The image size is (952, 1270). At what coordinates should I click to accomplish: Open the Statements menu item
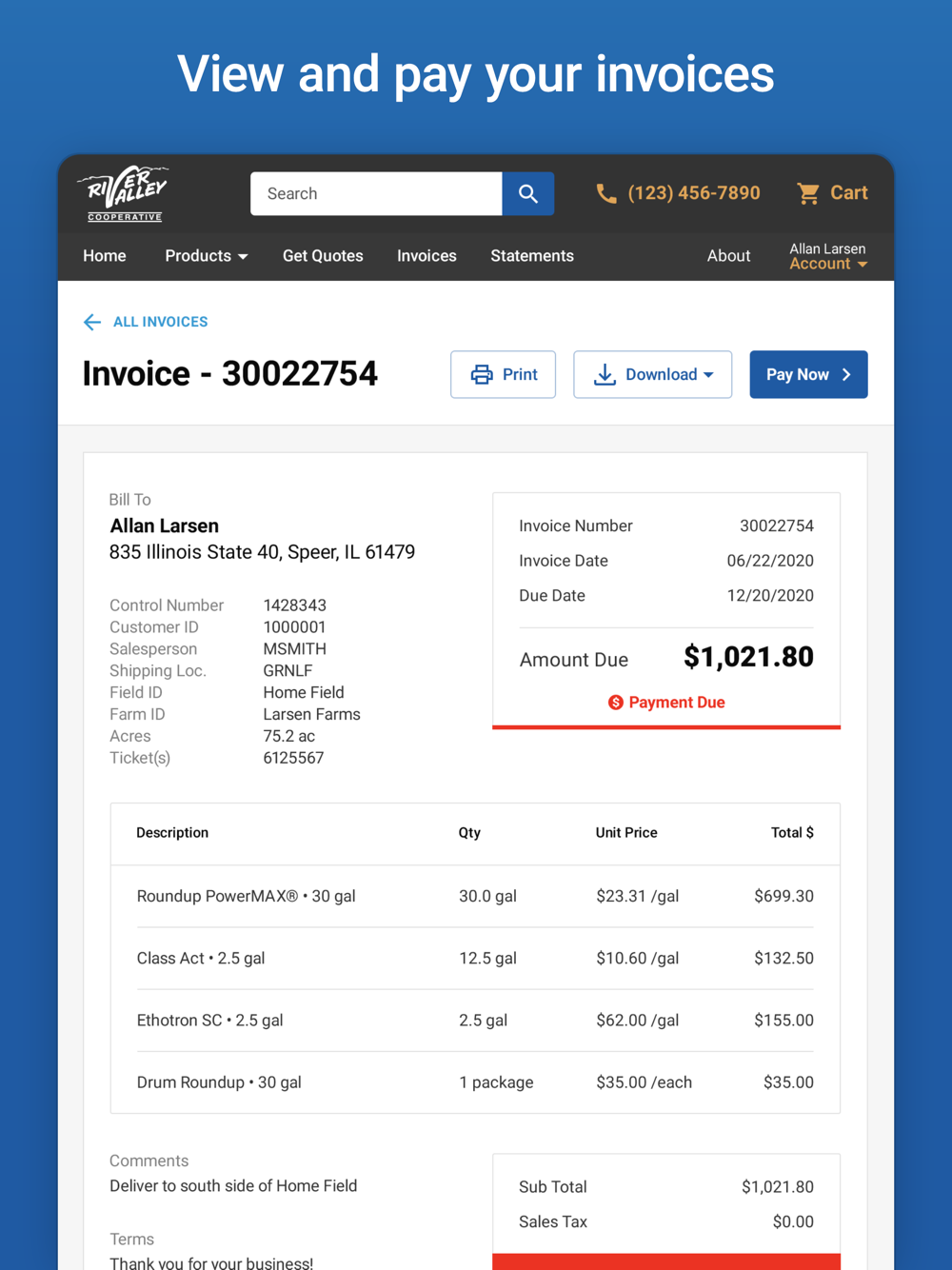pyautogui.click(x=532, y=256)
